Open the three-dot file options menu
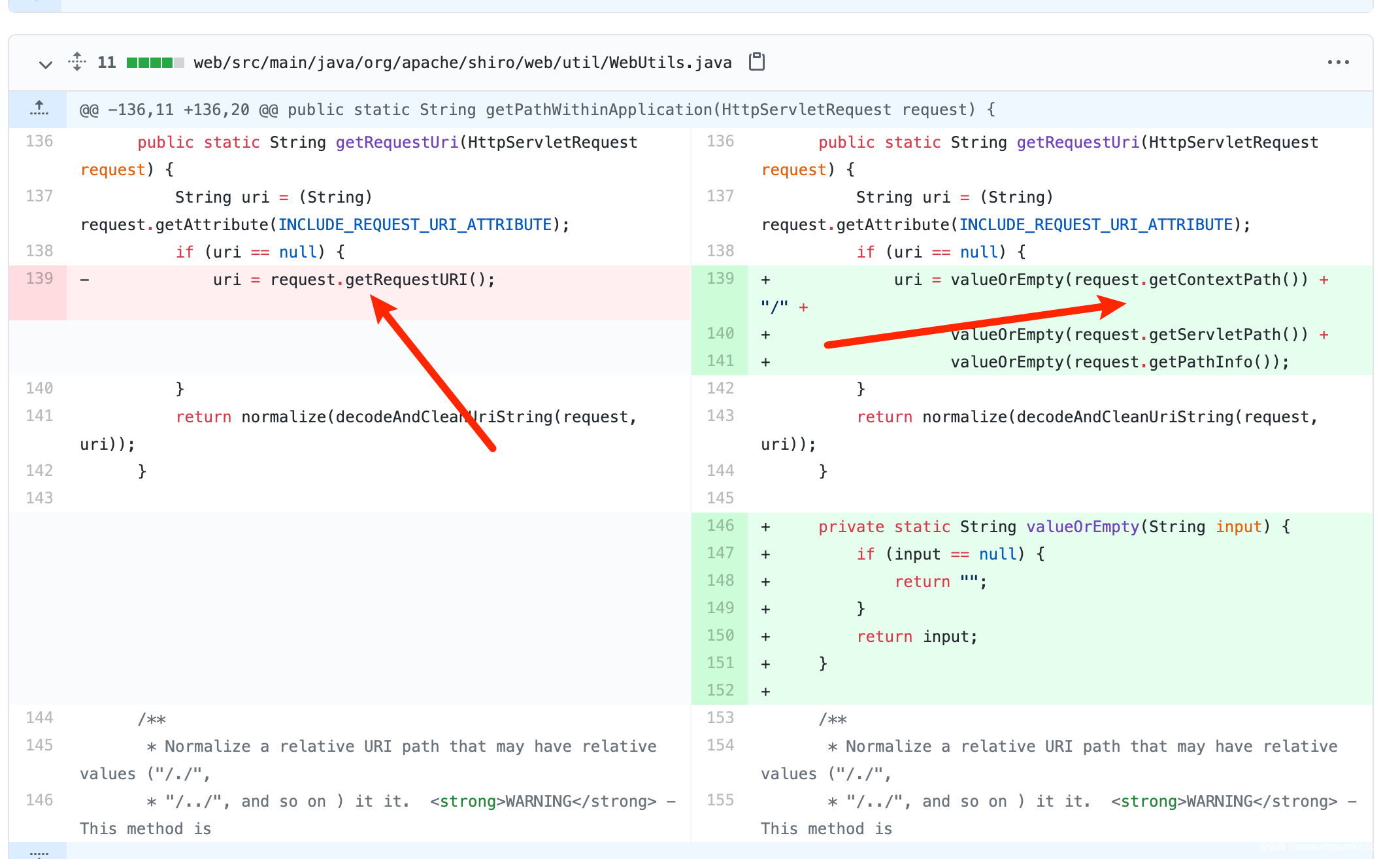Viewport: 1400px width, 859px height. pyautogui.click(x=1338, y=62)
